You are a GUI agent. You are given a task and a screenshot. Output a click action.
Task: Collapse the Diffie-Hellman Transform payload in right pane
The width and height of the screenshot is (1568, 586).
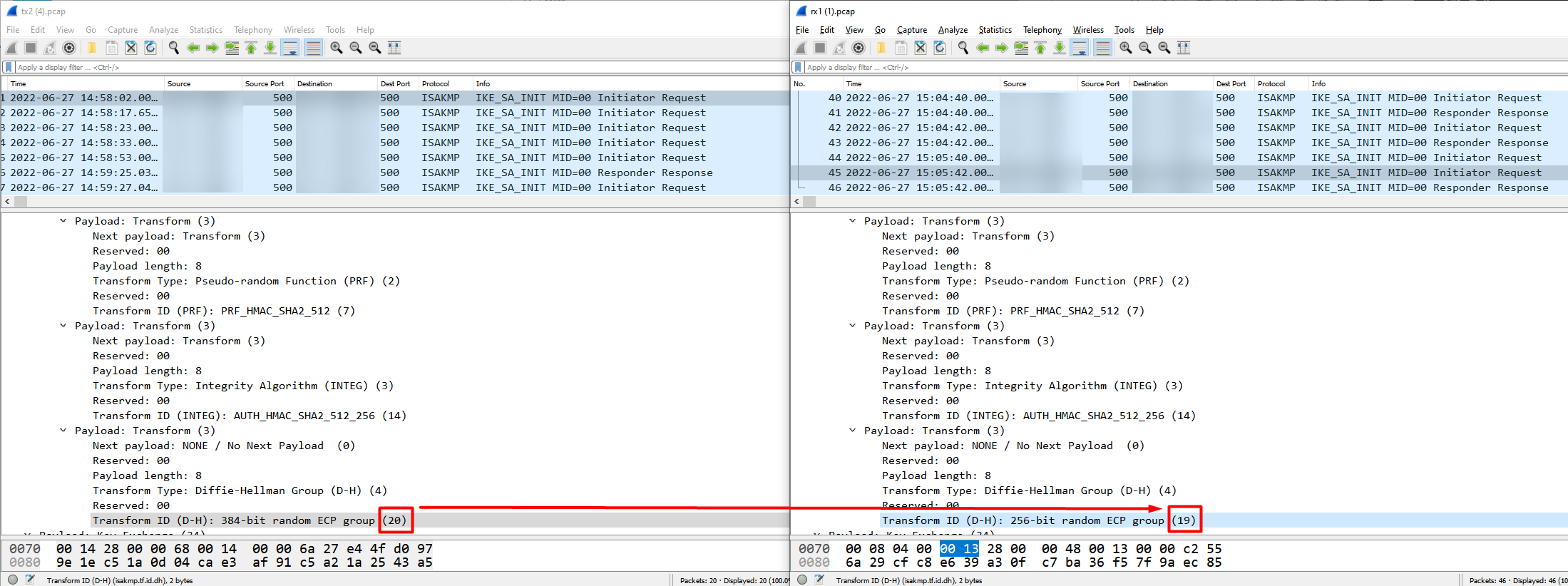853,431
